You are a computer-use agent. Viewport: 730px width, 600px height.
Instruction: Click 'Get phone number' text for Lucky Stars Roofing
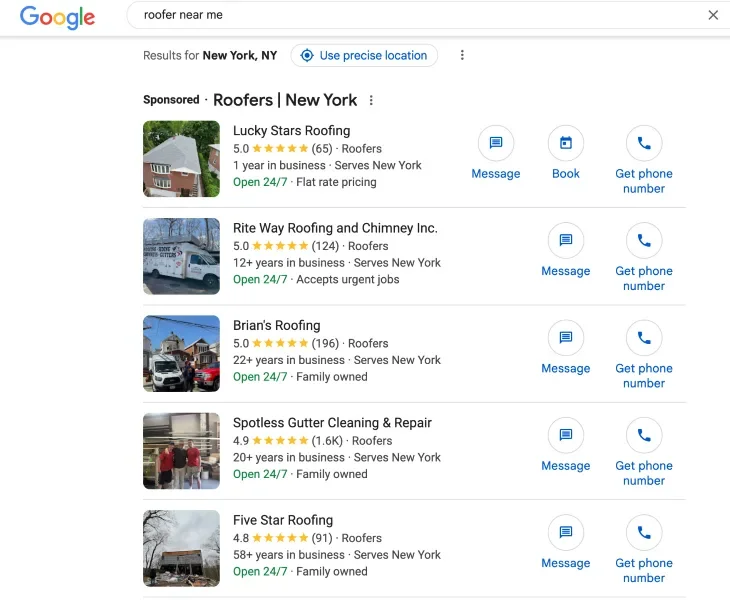pyautogui.click(x=644, y=181)
